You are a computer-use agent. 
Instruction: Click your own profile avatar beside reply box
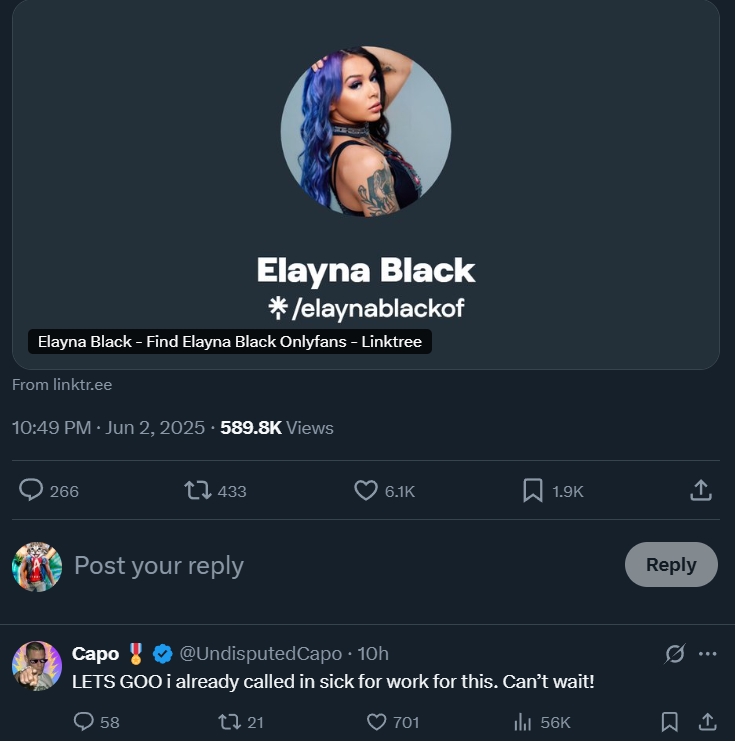(x=37, y=567)
